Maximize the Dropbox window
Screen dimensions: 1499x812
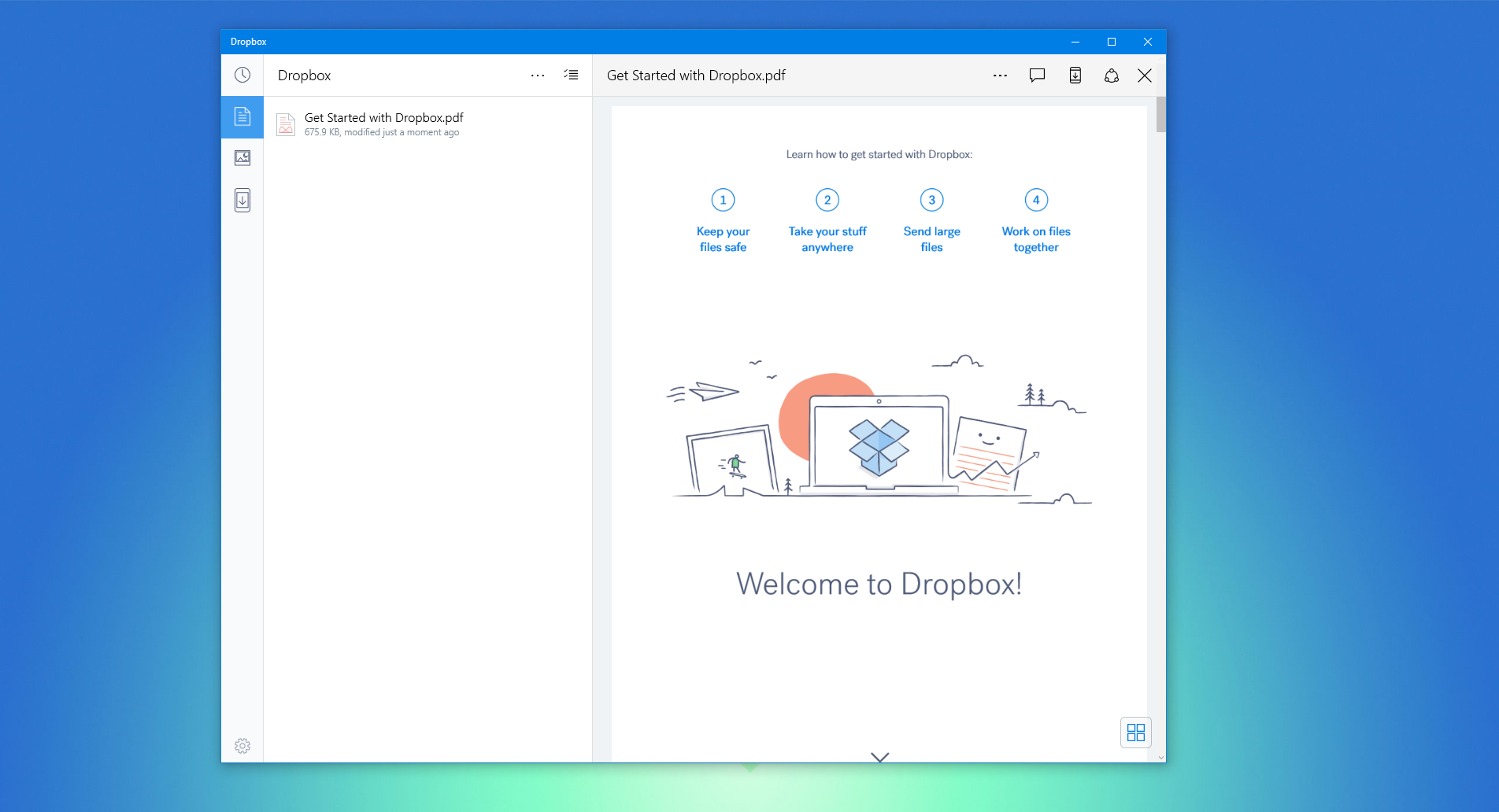pos(1112,42)
